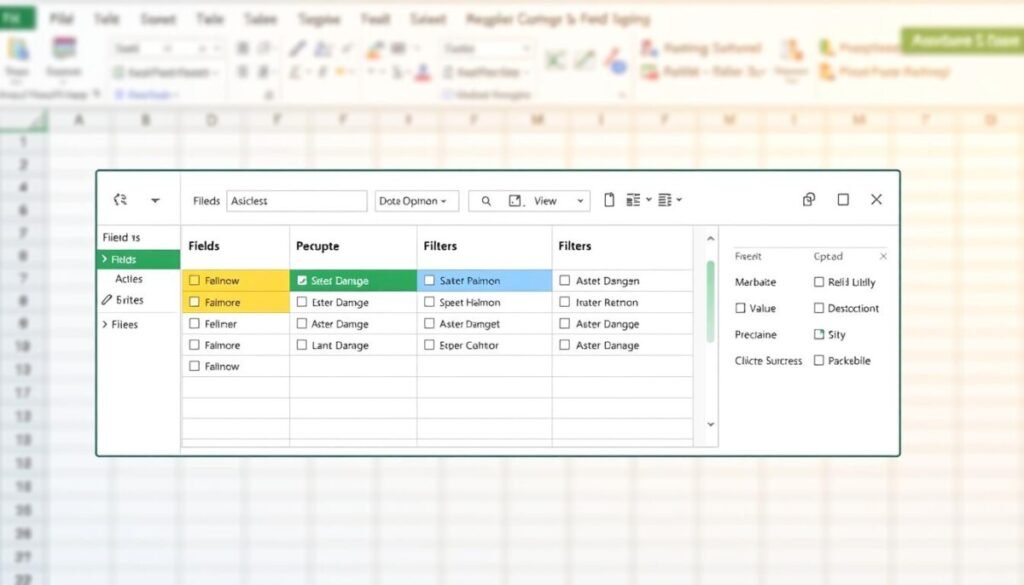This screenshot has height=585, width=1024.
Task: Open arrow beside first list layout icon
Action: 648,200
